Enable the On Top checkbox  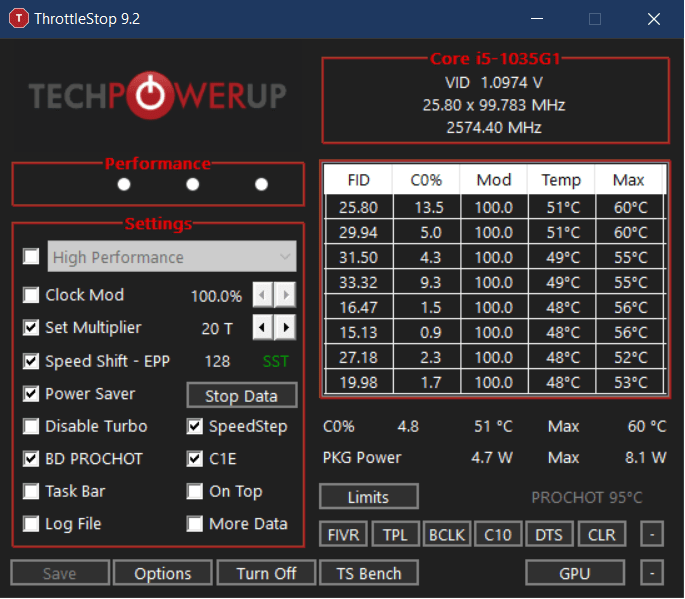(x=195, y=491)
